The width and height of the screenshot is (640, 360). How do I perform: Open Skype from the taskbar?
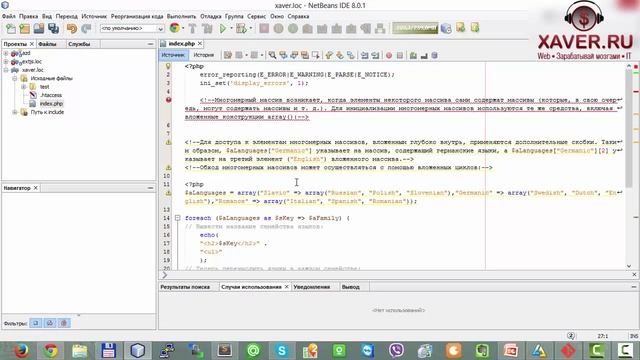tap(282, 351)
